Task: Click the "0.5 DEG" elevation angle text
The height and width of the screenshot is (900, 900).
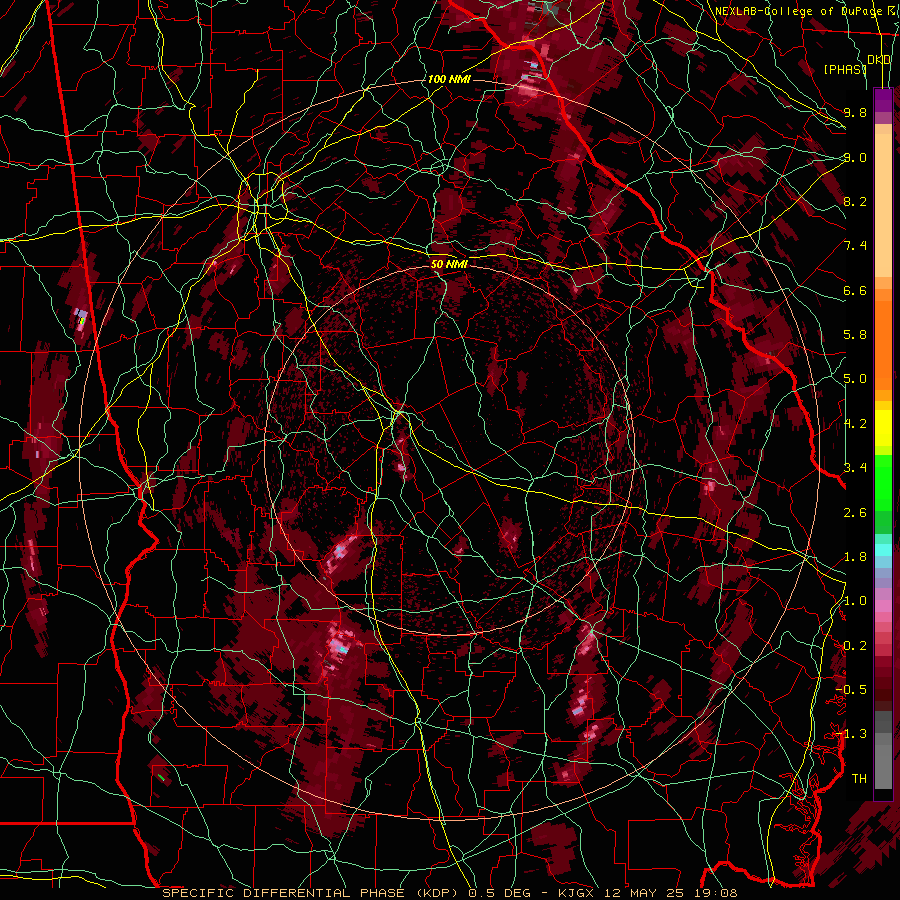Action: [x=497, y=893]
